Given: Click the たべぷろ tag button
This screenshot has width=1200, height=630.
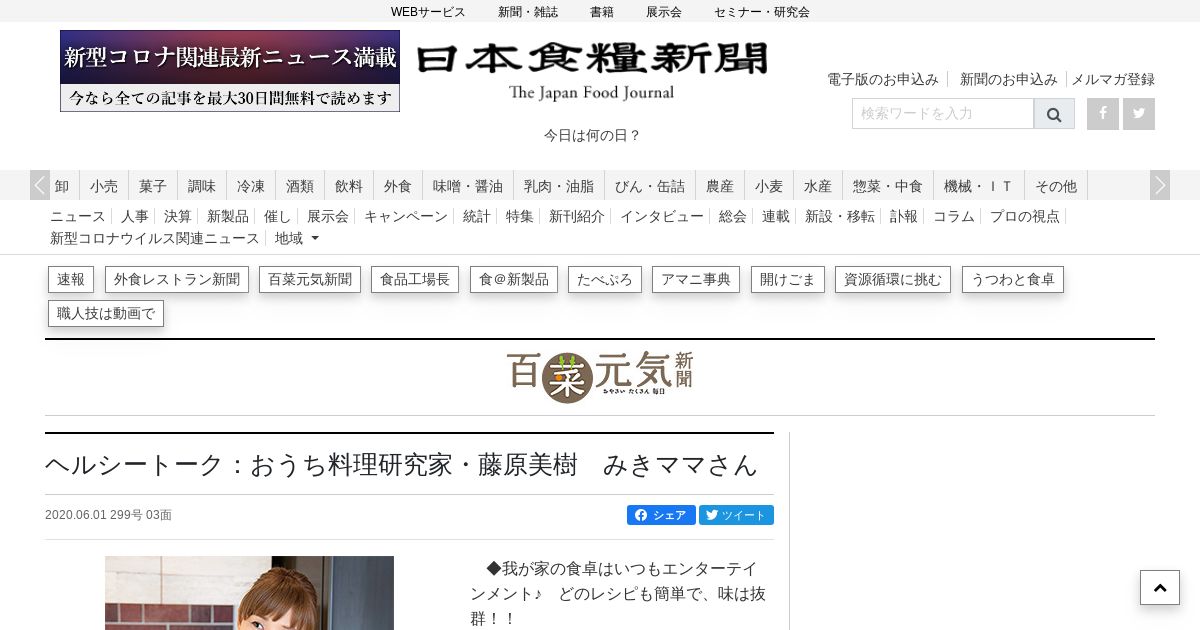Looking at the screenshot, I should [x=605, y=280].
